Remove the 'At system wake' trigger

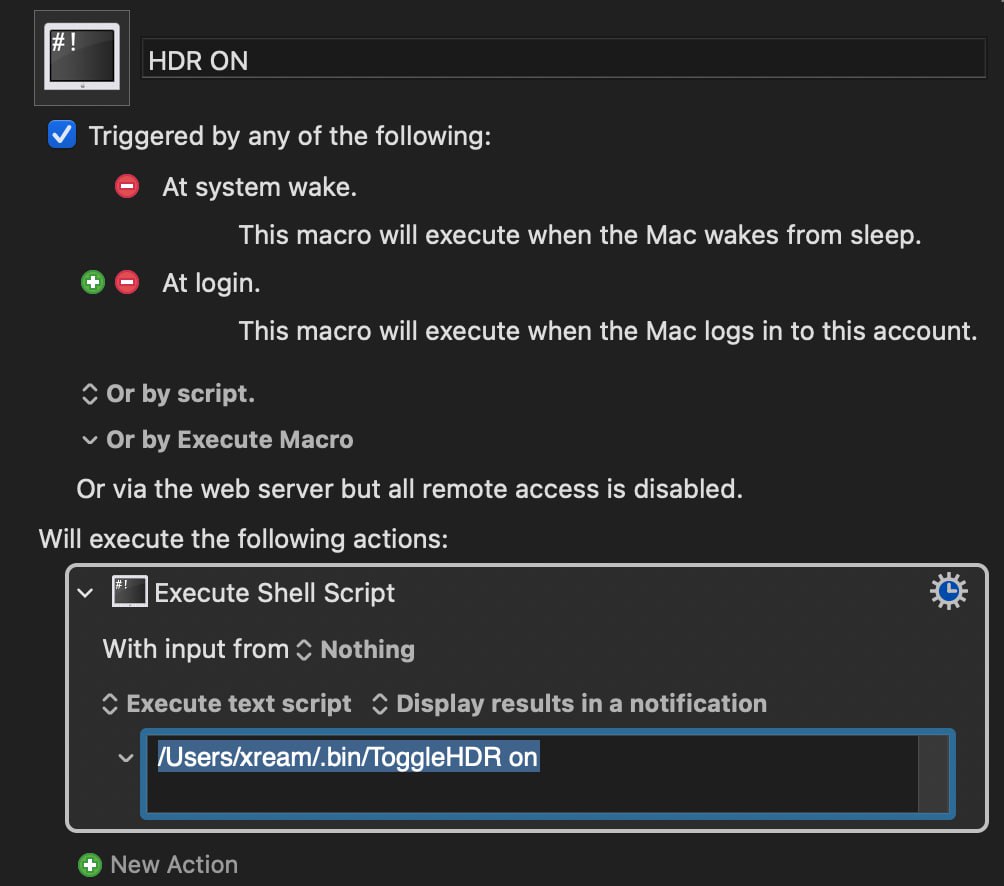[x=127, y=186]
